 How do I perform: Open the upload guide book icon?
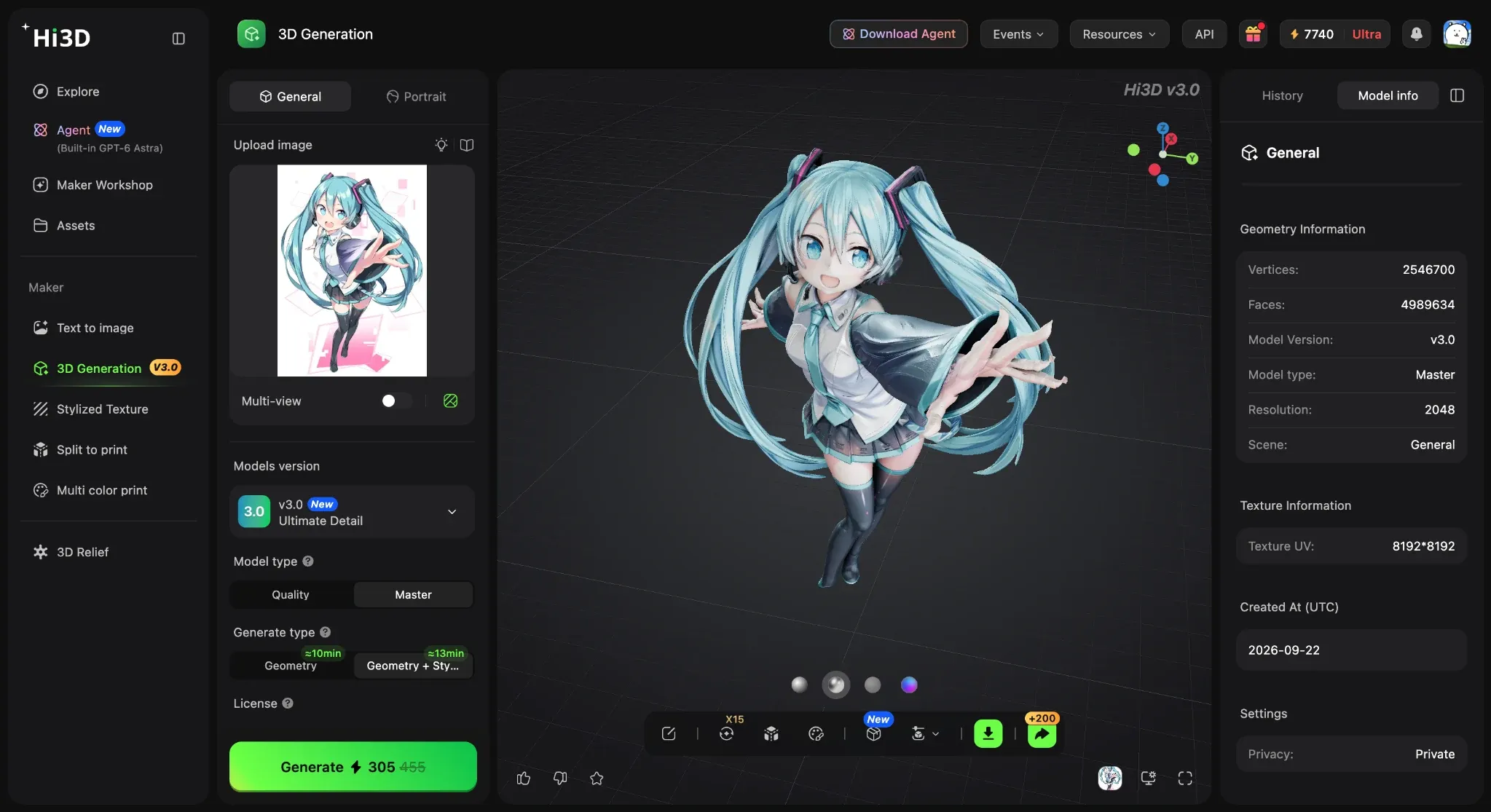(x=467, y=145)
